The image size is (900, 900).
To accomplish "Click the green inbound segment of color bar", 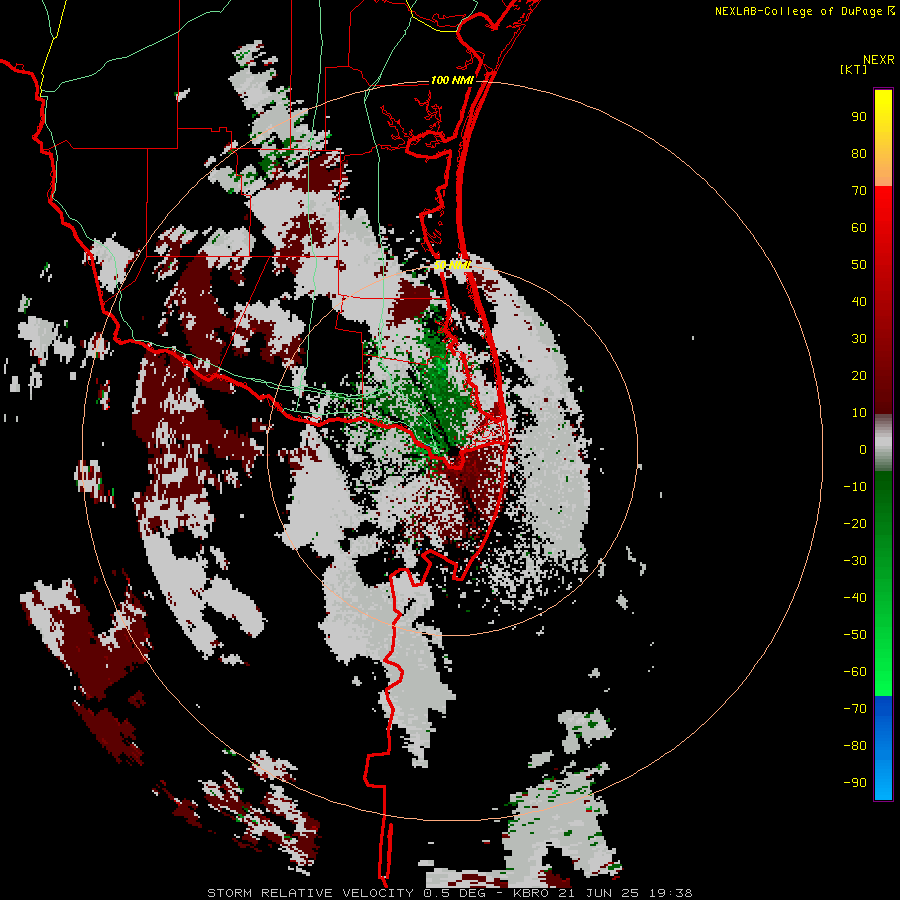I will [x=883, y=584].
